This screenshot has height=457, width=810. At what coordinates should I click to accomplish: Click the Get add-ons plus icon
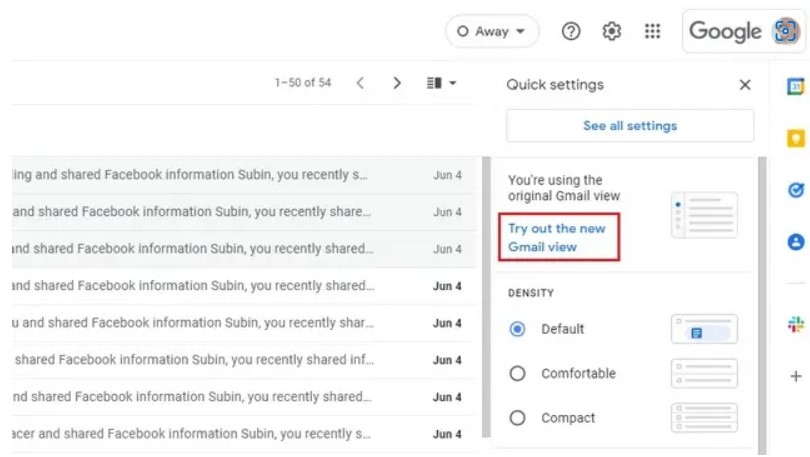click(796, 376)
